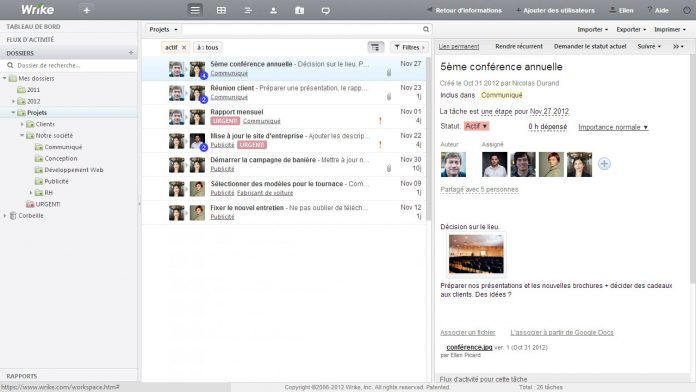This screenshot has width=696, height=392.
Task: Open the workload person view icon
Action: (x=273, y=10)
